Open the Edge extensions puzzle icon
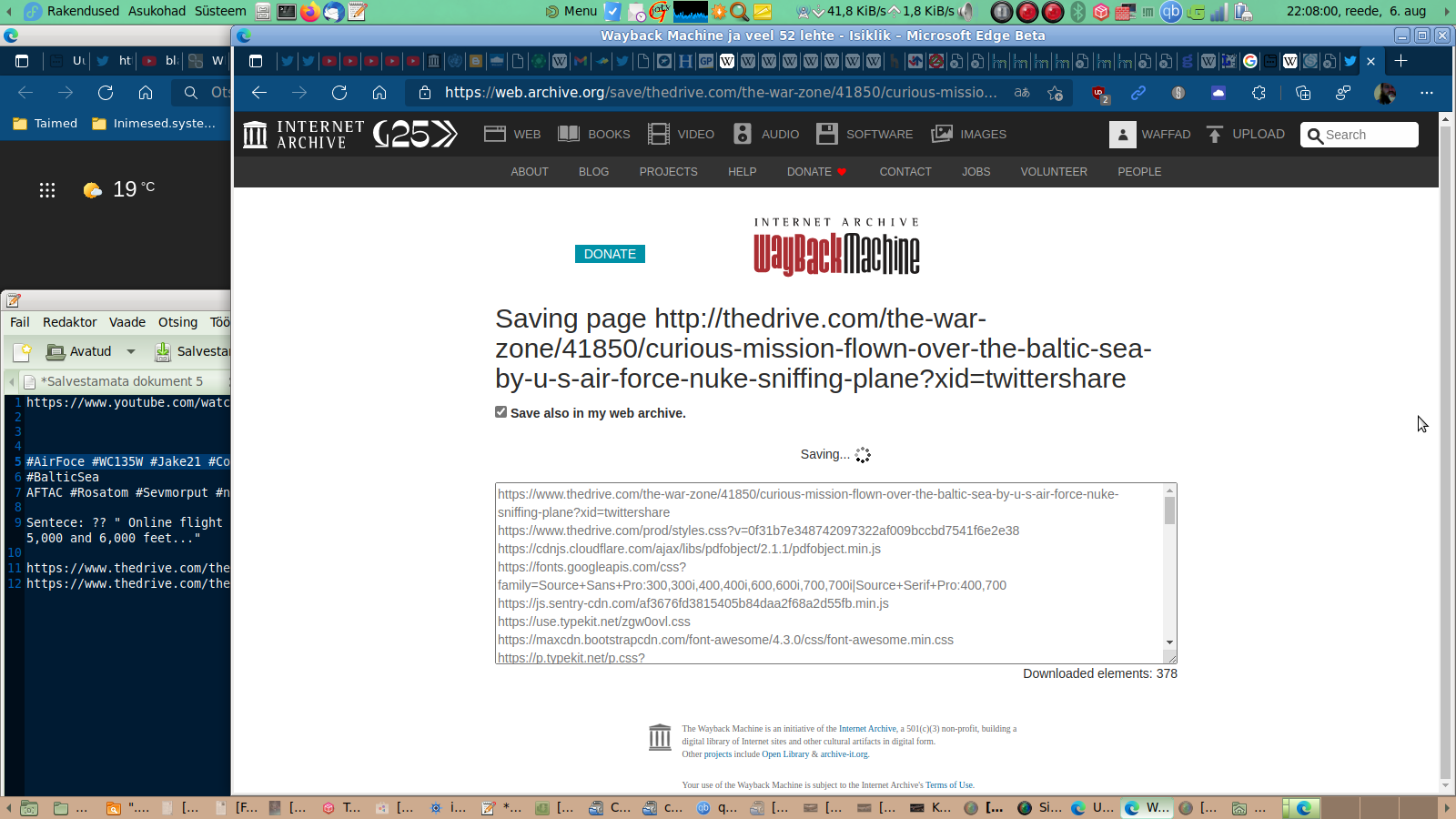Image resolution: width=1456 pixels, height=819 pixels. pos(1259,93)
